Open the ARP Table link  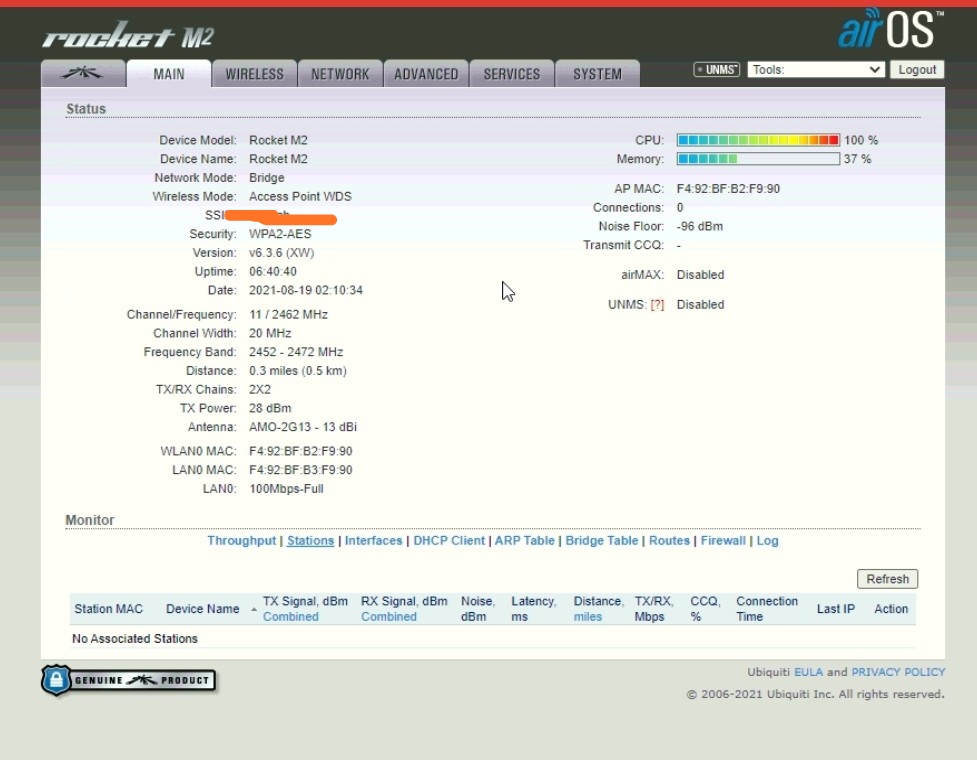tap(525, 541)
